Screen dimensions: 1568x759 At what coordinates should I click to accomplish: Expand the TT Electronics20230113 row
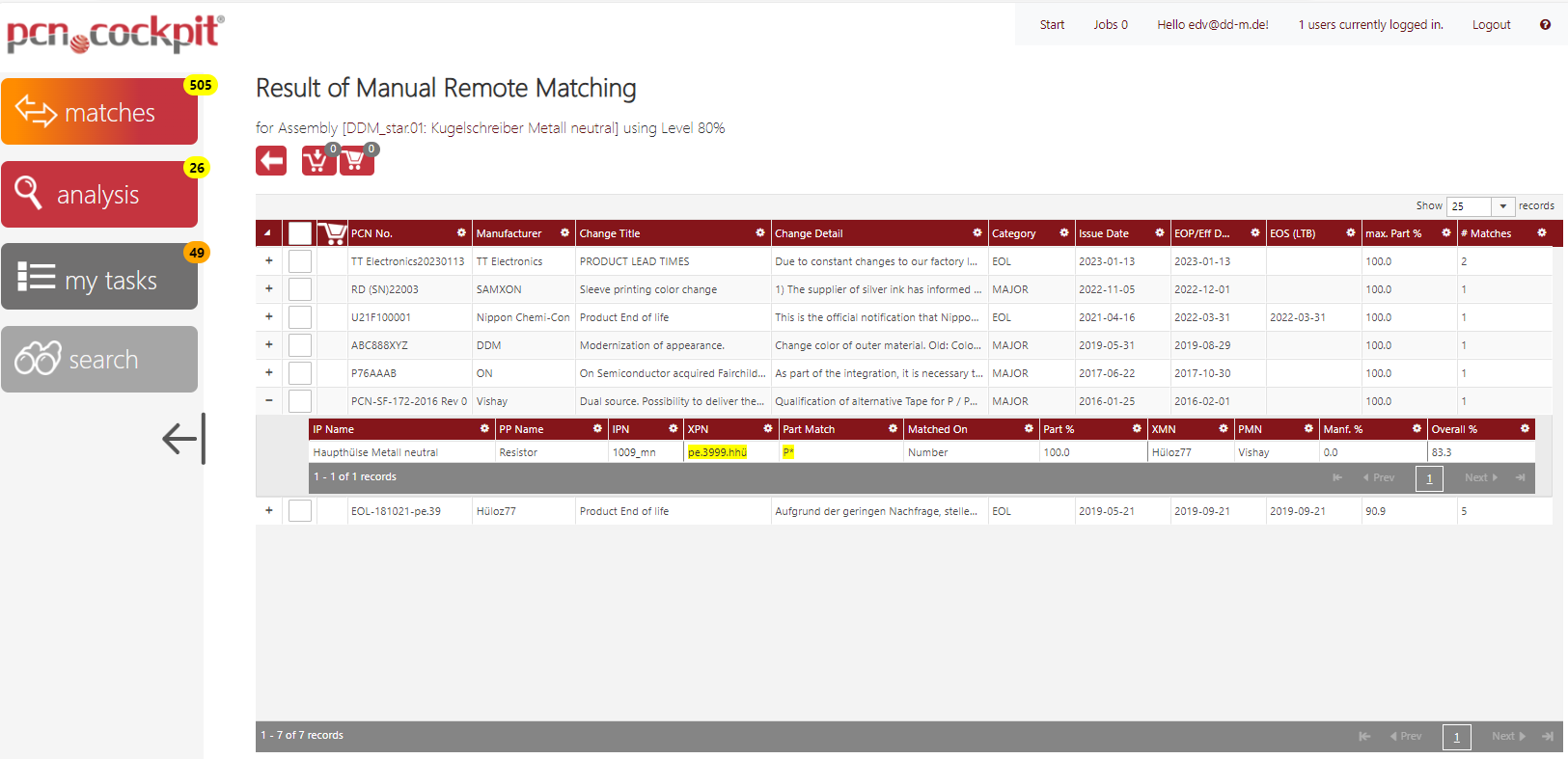point(269,260)
